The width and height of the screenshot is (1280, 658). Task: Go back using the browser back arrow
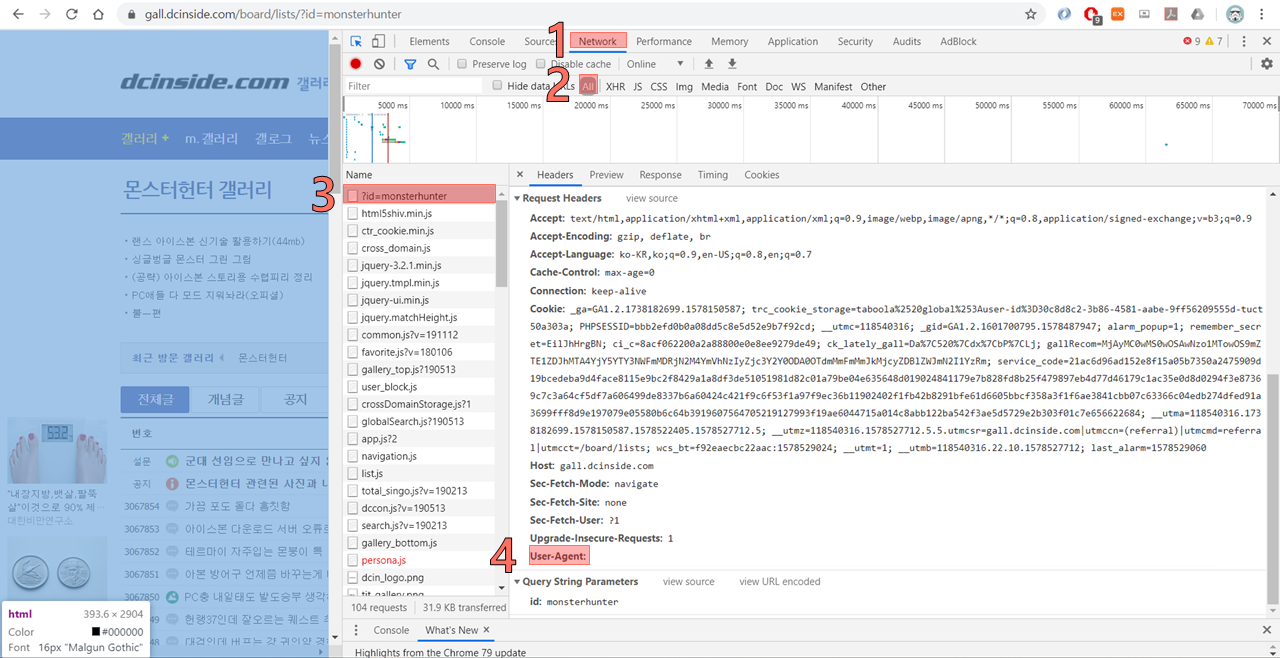coord(19,15)
